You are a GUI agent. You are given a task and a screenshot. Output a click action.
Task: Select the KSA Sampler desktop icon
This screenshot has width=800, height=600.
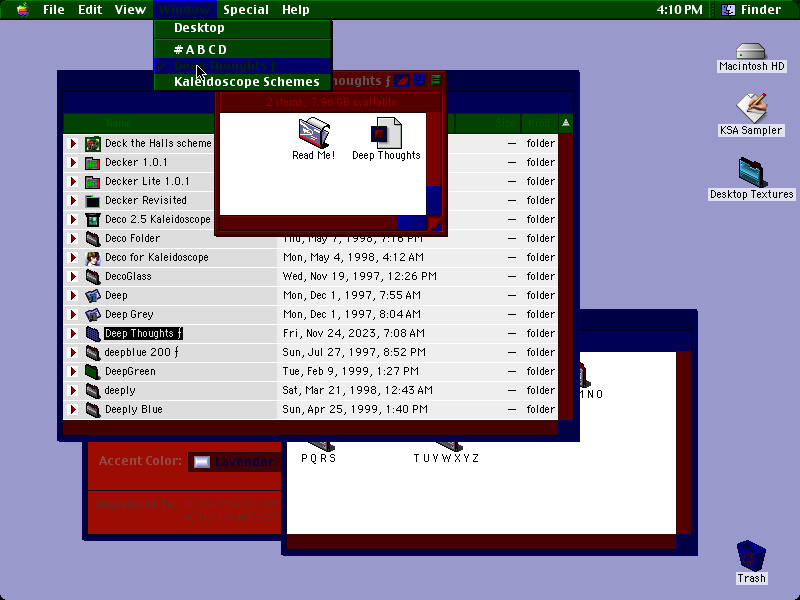pyautogui.click(x=751, y=107)
